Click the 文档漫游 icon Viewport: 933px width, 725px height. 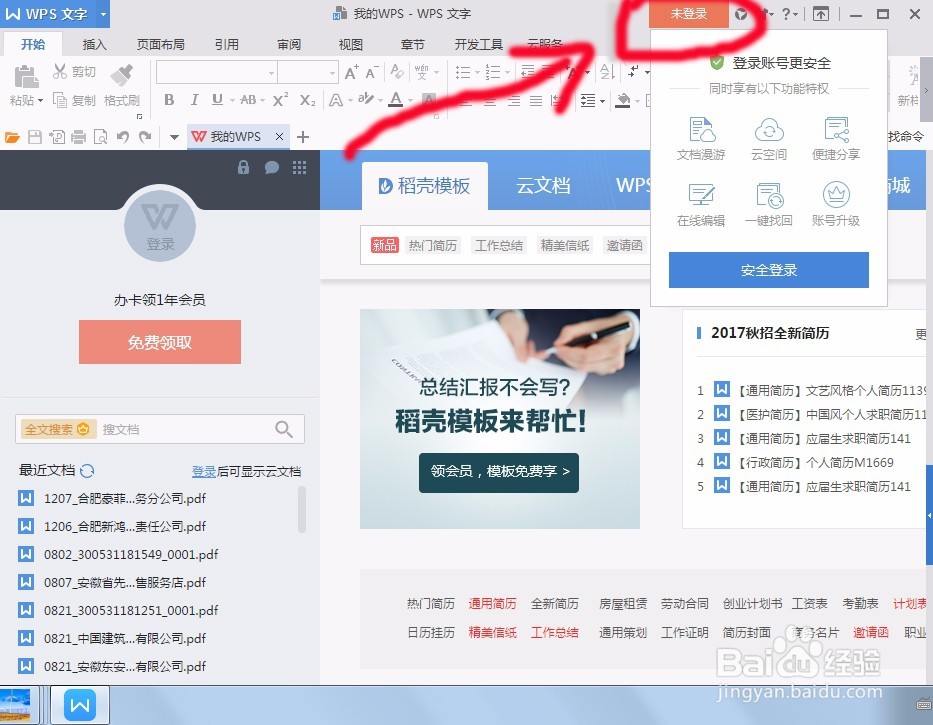click(701, 129)
